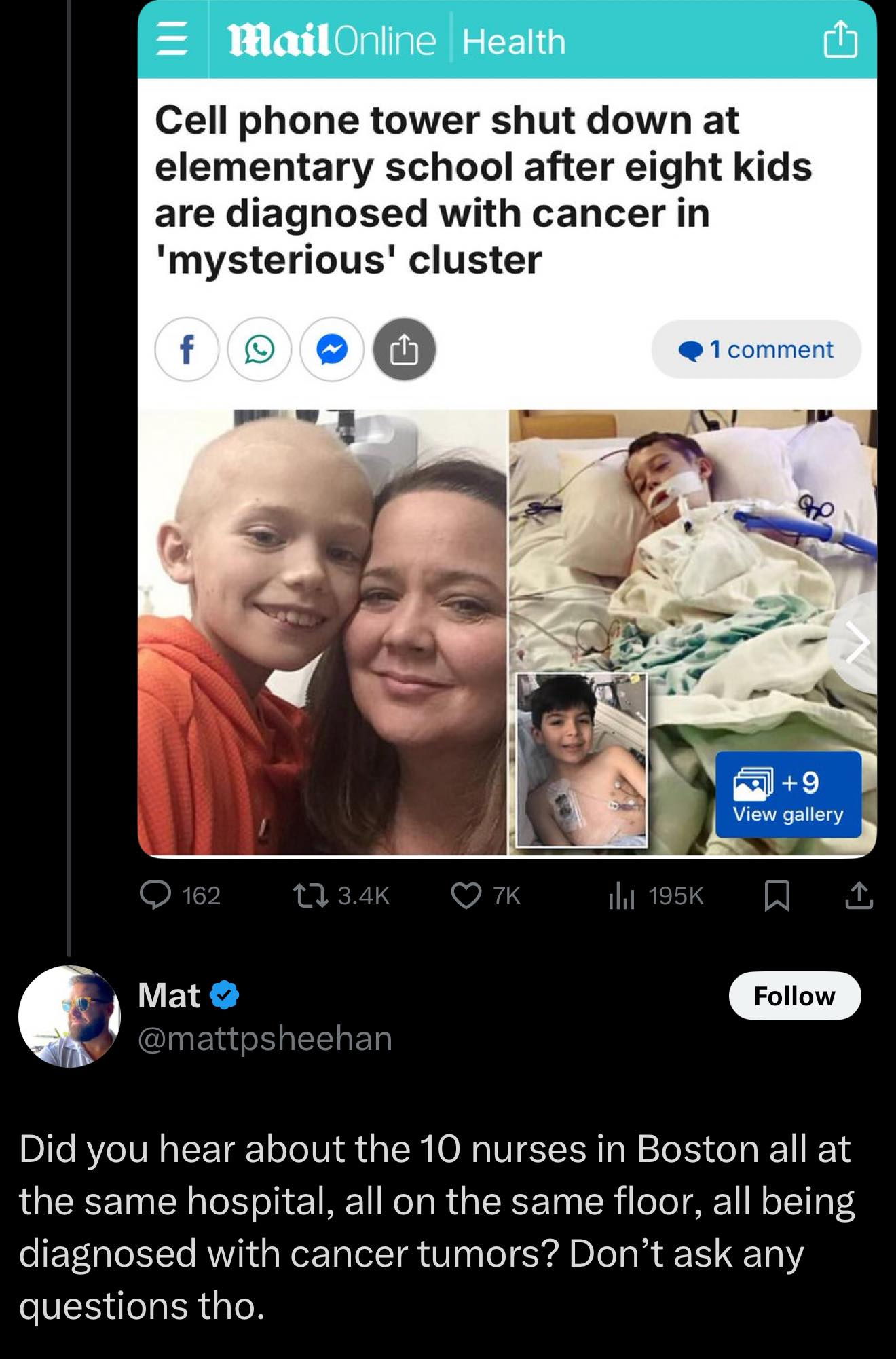Like the tweet with 7K likes
896x1359 pixels.
466,895
